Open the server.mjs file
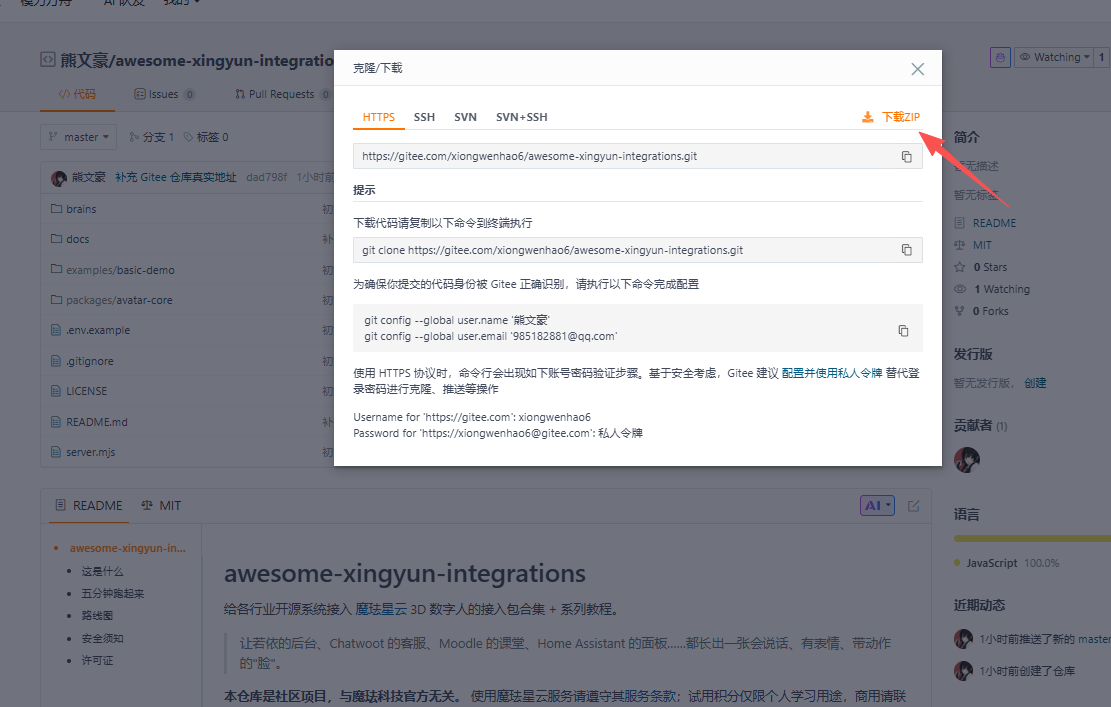Screen dimensions: 1111x707 pos(90,452)
